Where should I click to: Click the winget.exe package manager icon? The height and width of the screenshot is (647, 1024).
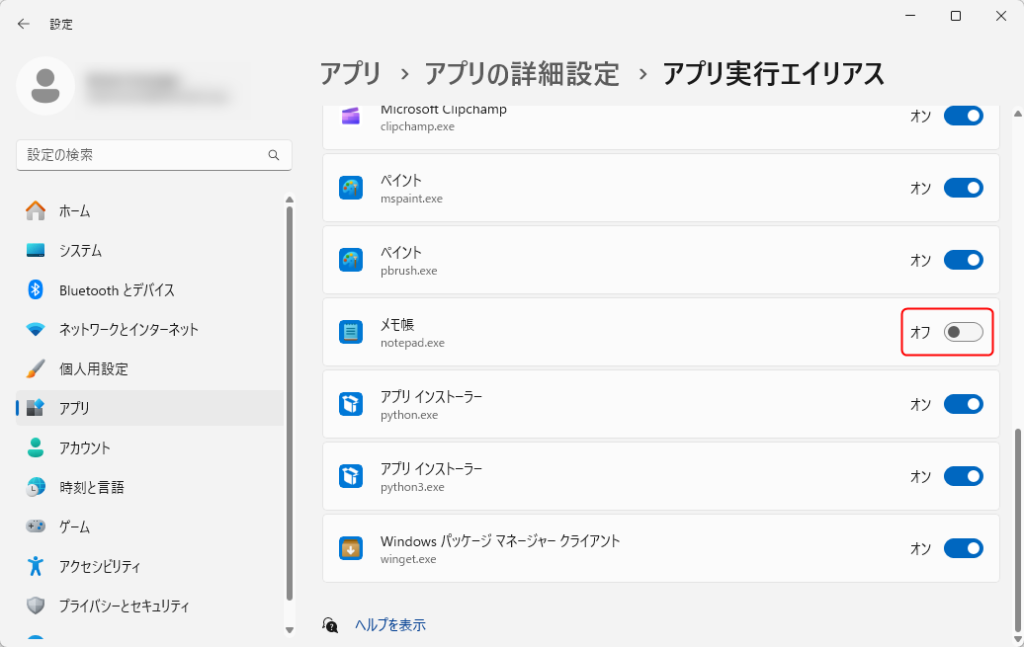tap(350, 548)
